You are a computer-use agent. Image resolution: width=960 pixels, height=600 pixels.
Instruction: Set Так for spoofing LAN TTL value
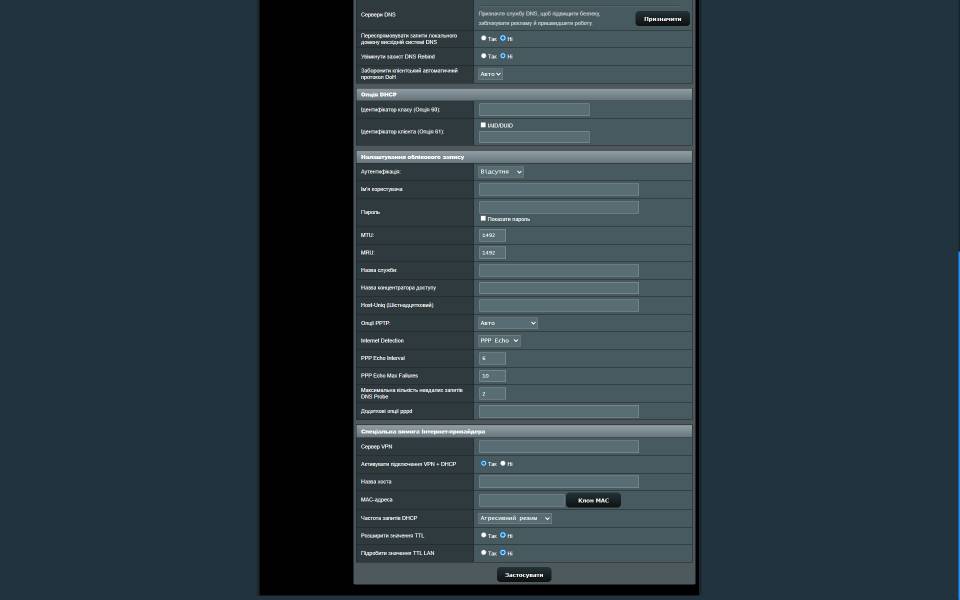tap(484, 552)
